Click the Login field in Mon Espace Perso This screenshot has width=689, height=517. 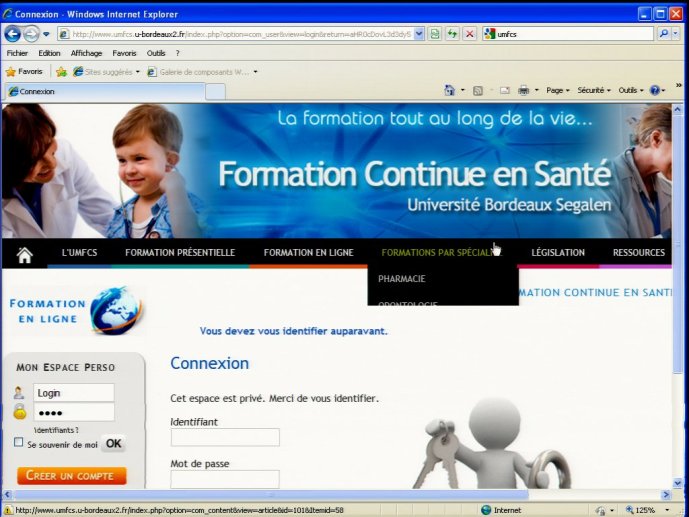[x=74, y=393]
